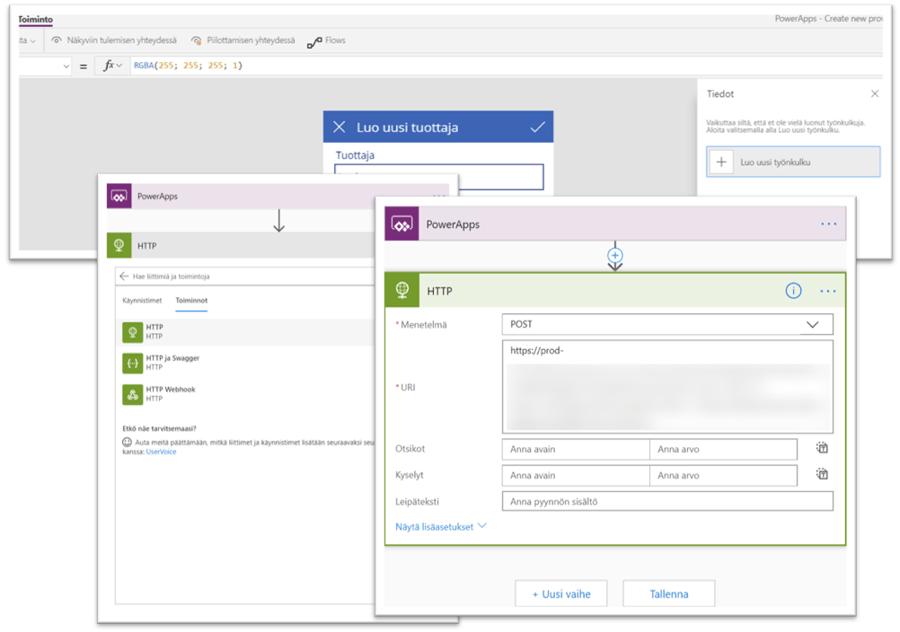
Task: Confirm Luo uusi tuottaja with checkmark
Action: tap(537, 127)
